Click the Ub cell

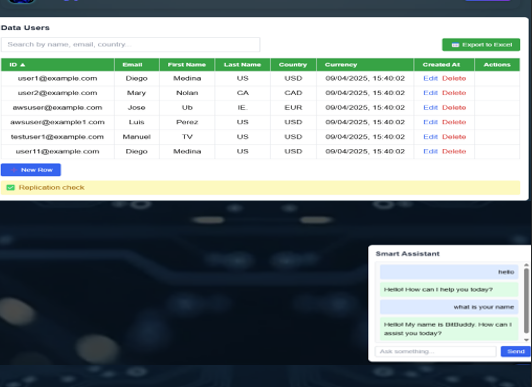point(187,108)
